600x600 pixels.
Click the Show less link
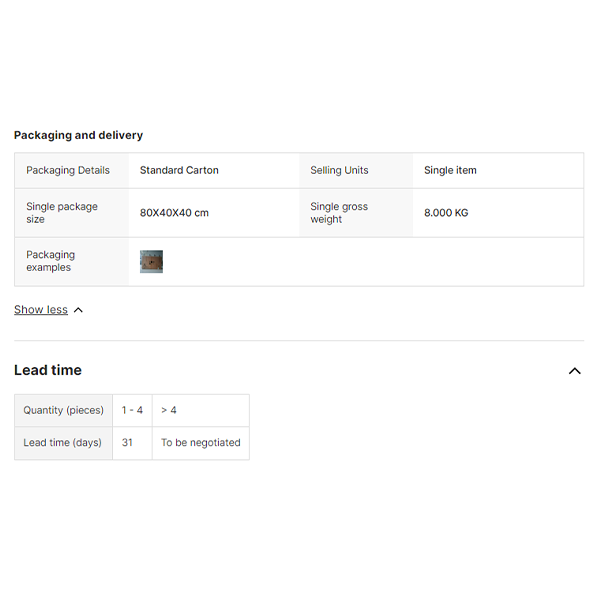coord(41,310)
